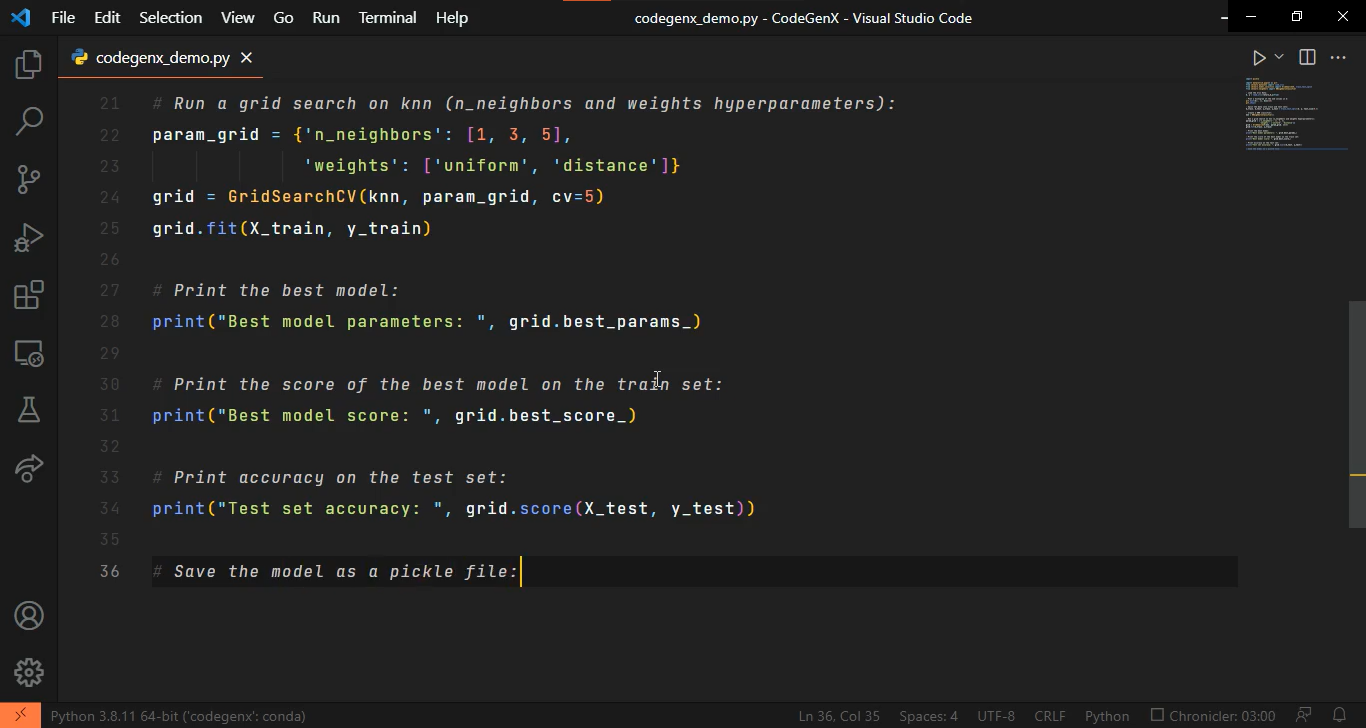Open the Run and Debug view
Screen dimensions: 1366x728
click(x=29, y=237)
